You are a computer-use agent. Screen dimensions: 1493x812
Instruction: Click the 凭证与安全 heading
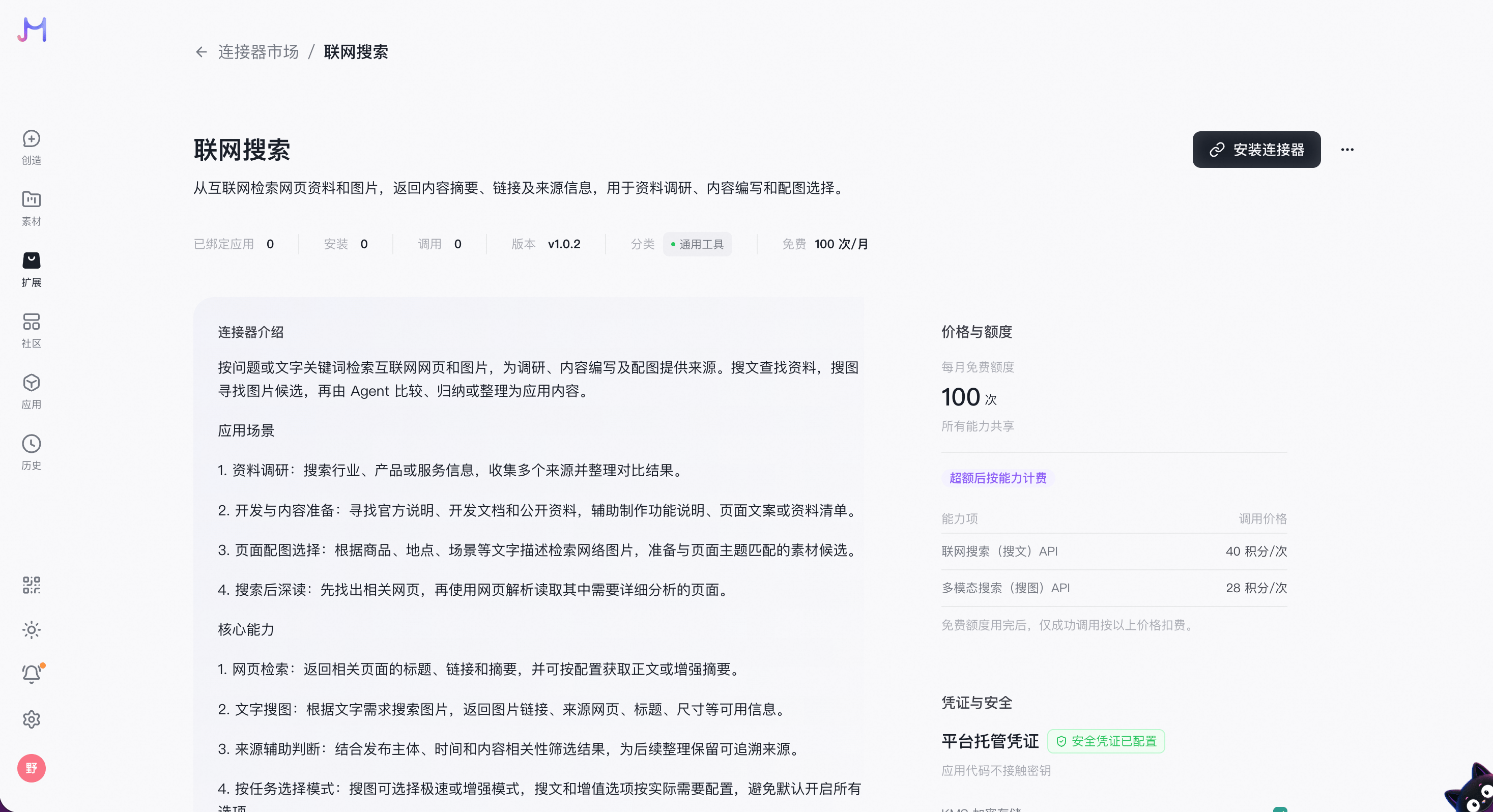(x=977, y=703)
